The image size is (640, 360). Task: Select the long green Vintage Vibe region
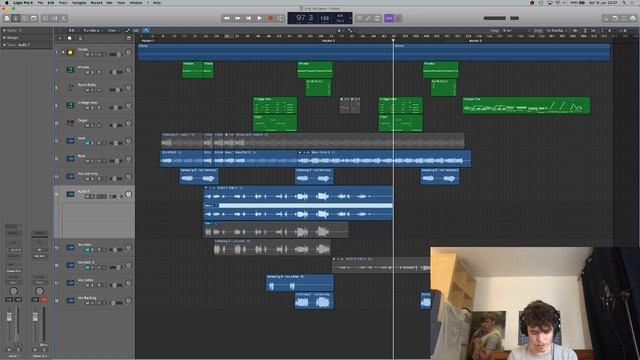526,105
